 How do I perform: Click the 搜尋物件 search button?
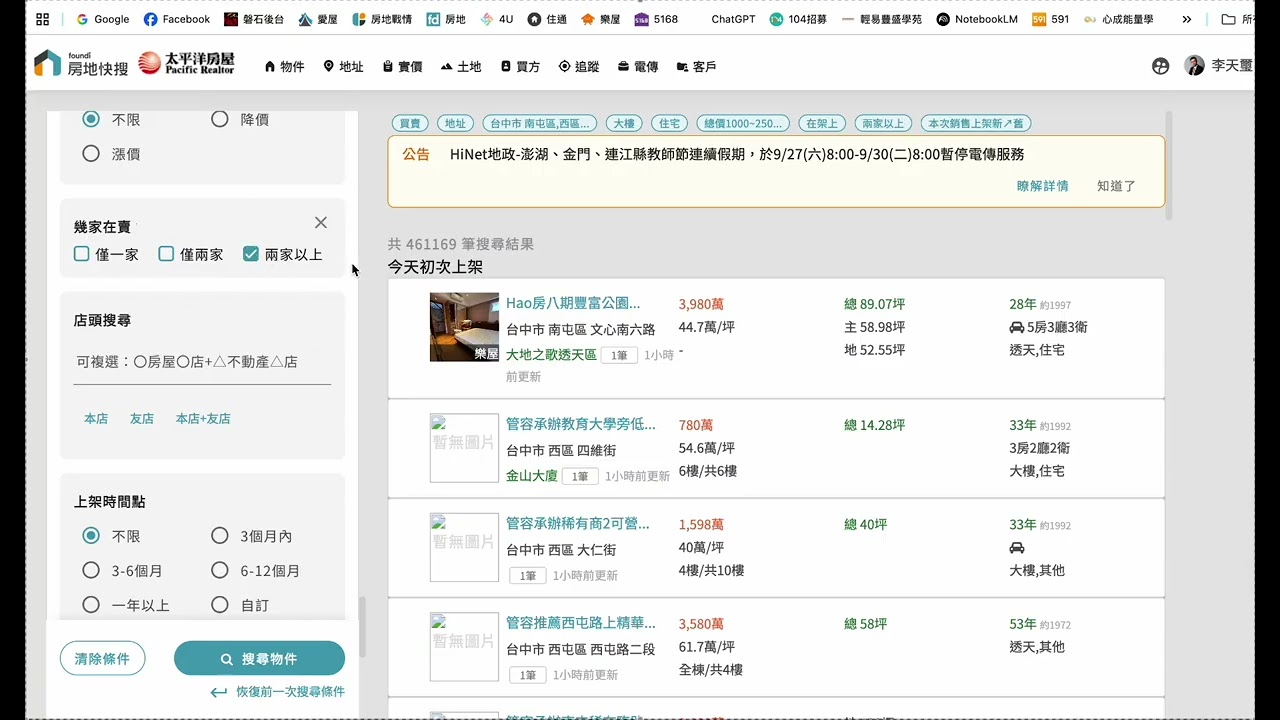[x=259, y=659]
